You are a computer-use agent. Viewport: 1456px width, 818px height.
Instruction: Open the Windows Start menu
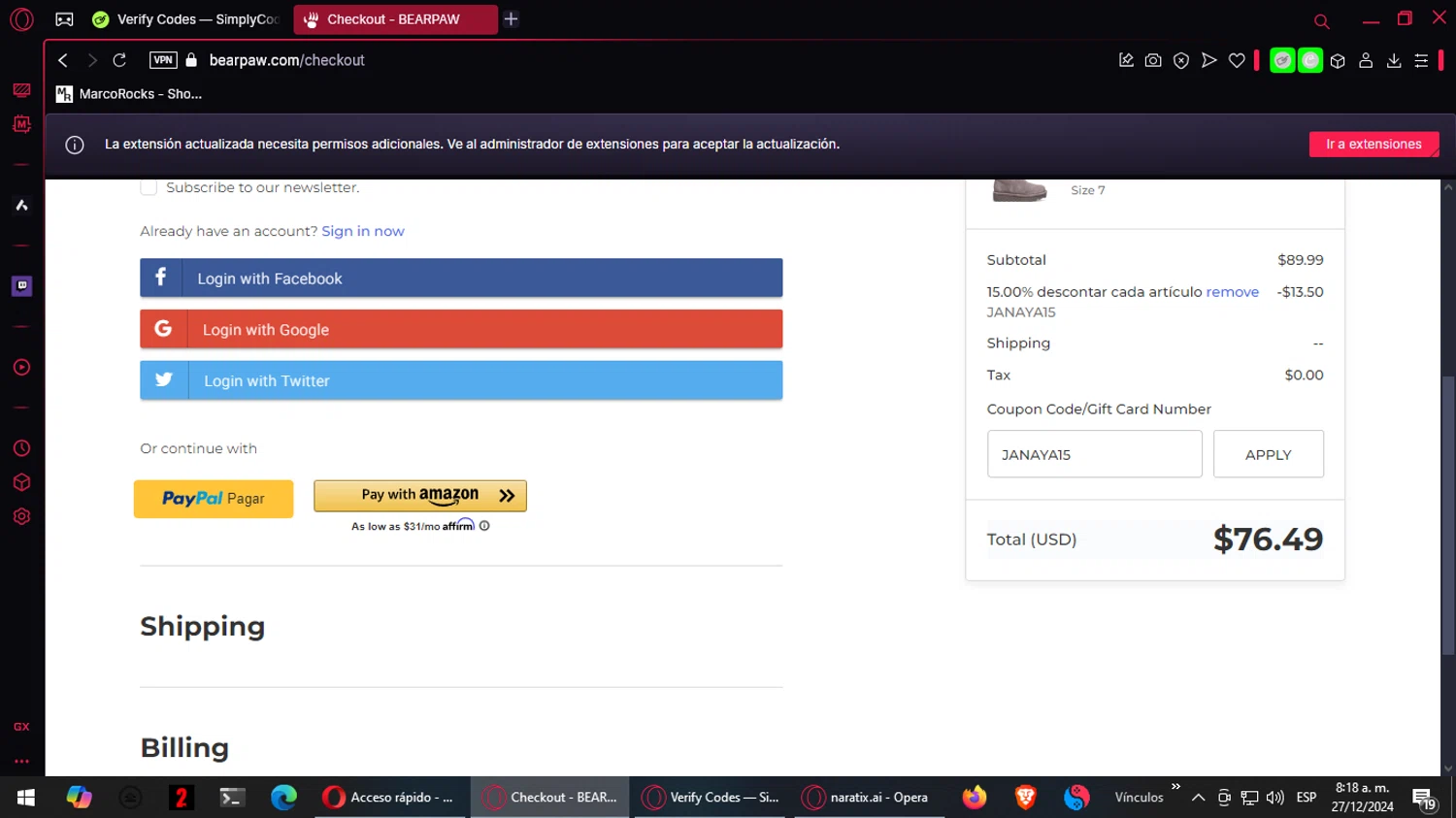point(26,798)
